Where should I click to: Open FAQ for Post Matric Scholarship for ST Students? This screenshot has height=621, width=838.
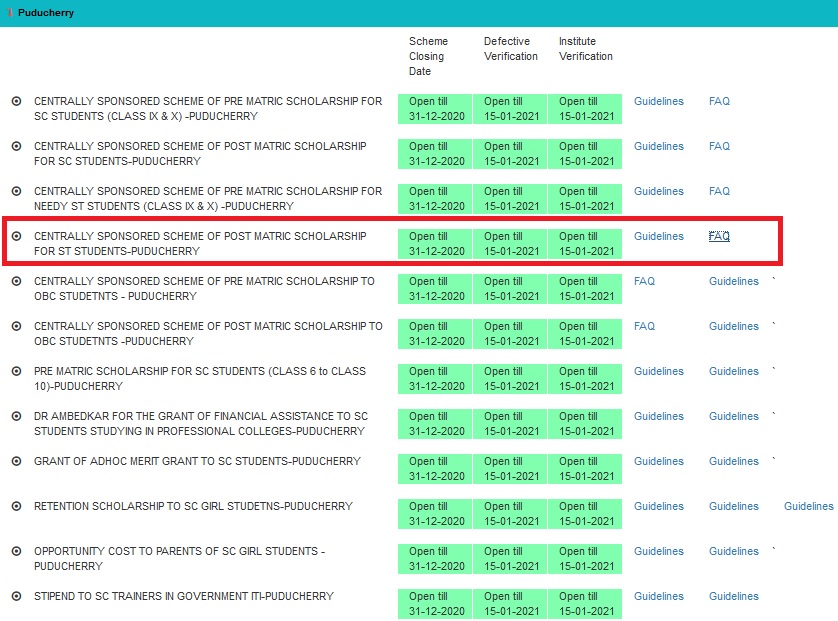click(719, 236)
